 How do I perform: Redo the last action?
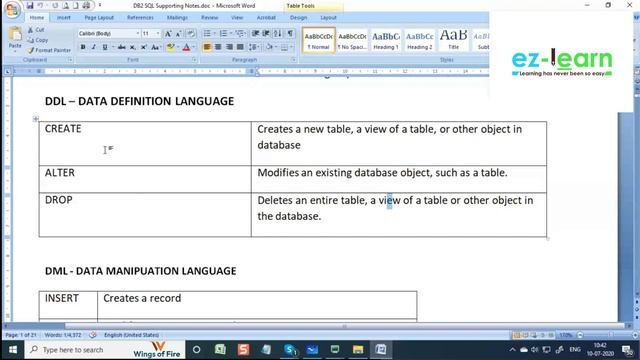[x=55, y=6]
